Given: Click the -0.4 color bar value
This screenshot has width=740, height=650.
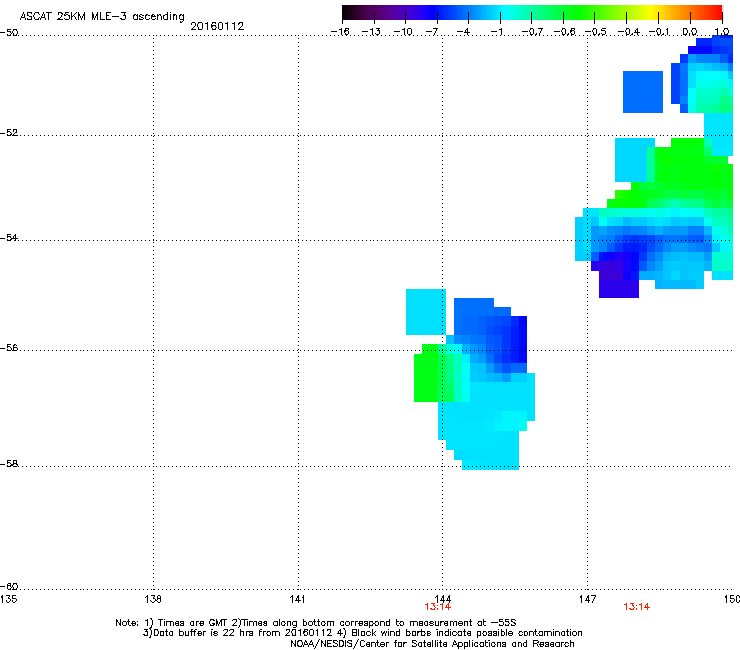Looking at the screenshot, I should 629,32.
